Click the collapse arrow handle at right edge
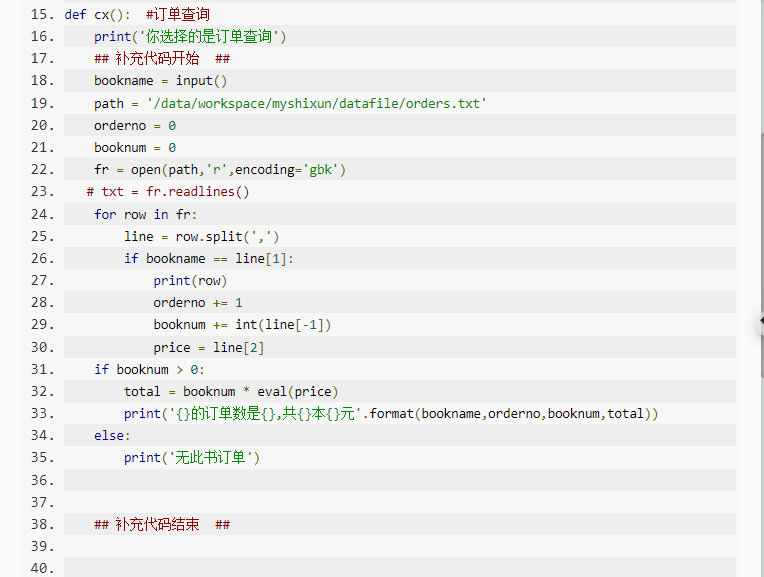Viewport: 764px width, 577px height. click(761, 322)
